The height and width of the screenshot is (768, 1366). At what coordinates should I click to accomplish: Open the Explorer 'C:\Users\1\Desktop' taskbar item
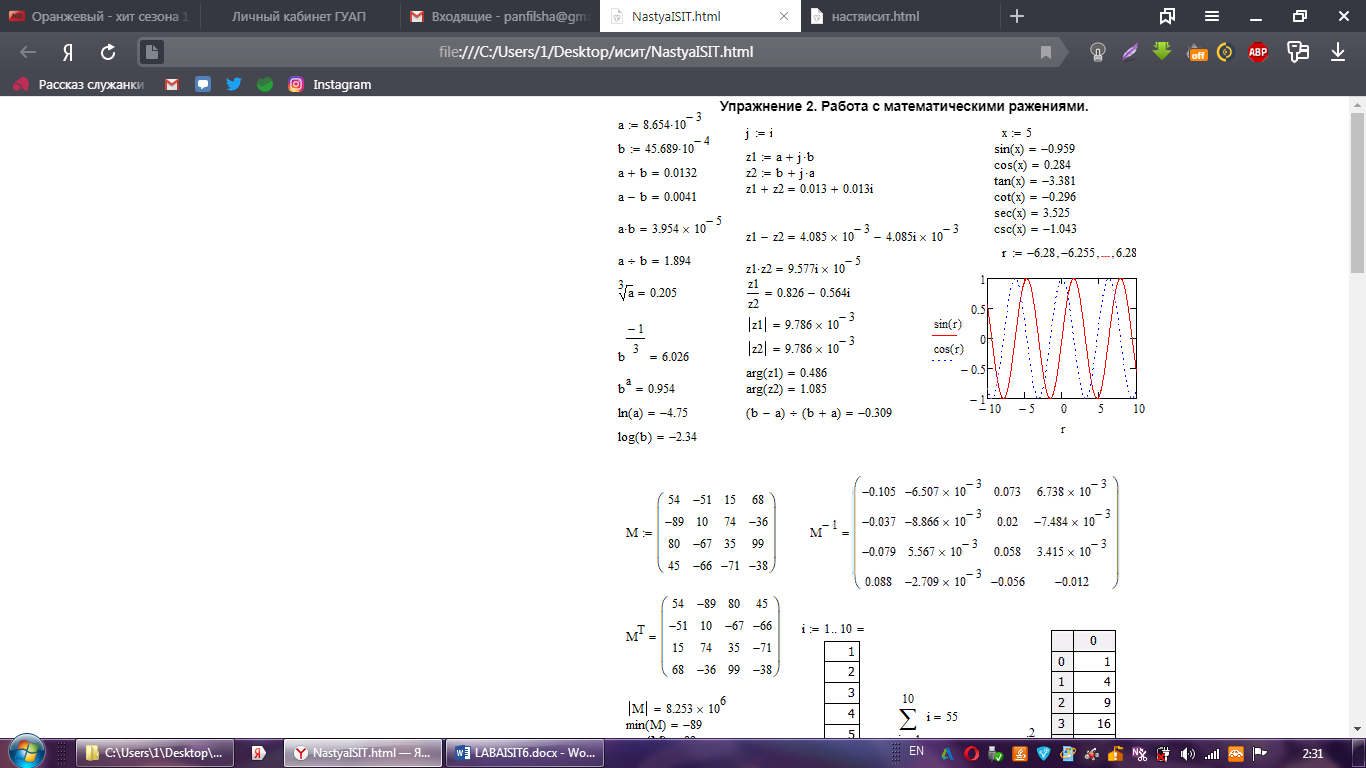(155, 752)
